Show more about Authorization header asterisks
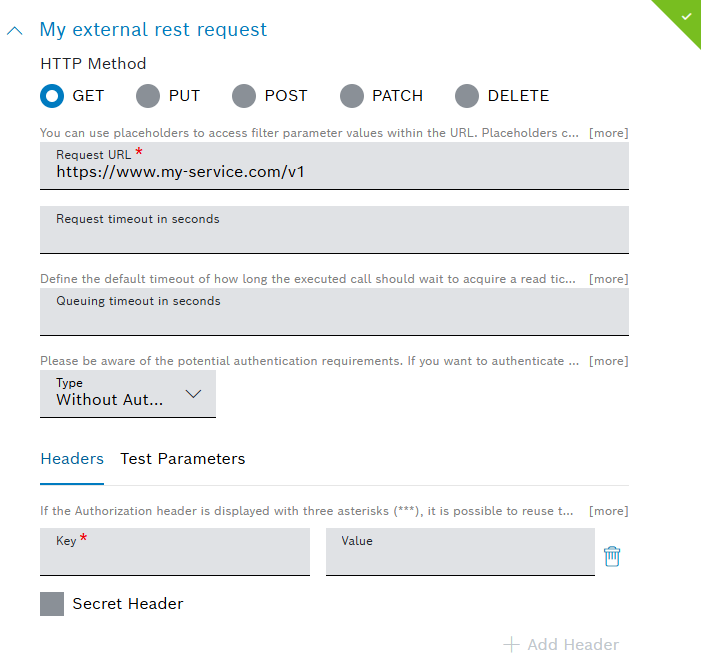This screenshot has height=662, width=704. 608,511
